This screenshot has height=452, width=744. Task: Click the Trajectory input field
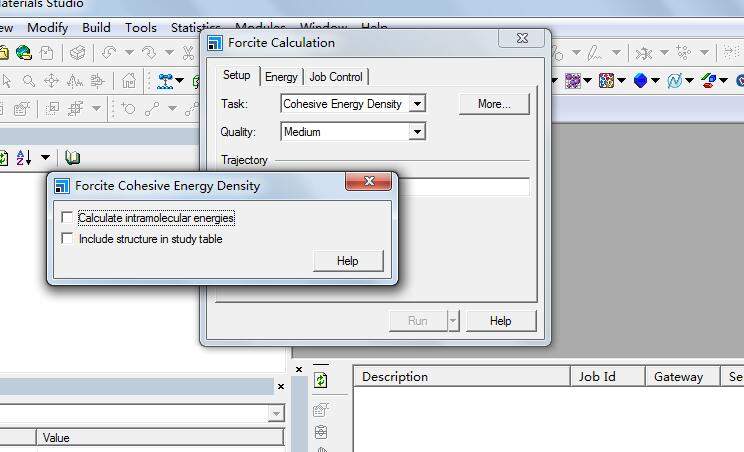pyautogui.click(x=464, y=186)
